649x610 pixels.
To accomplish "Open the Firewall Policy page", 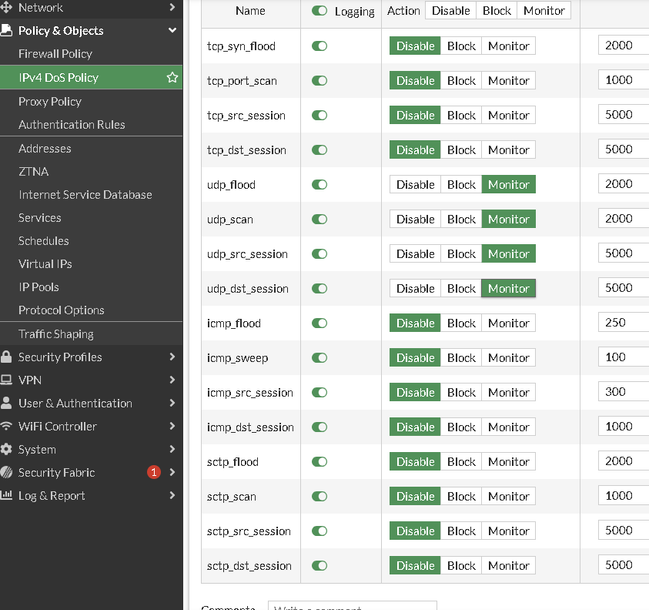I will pyautogui.click(x=55, y=53).
